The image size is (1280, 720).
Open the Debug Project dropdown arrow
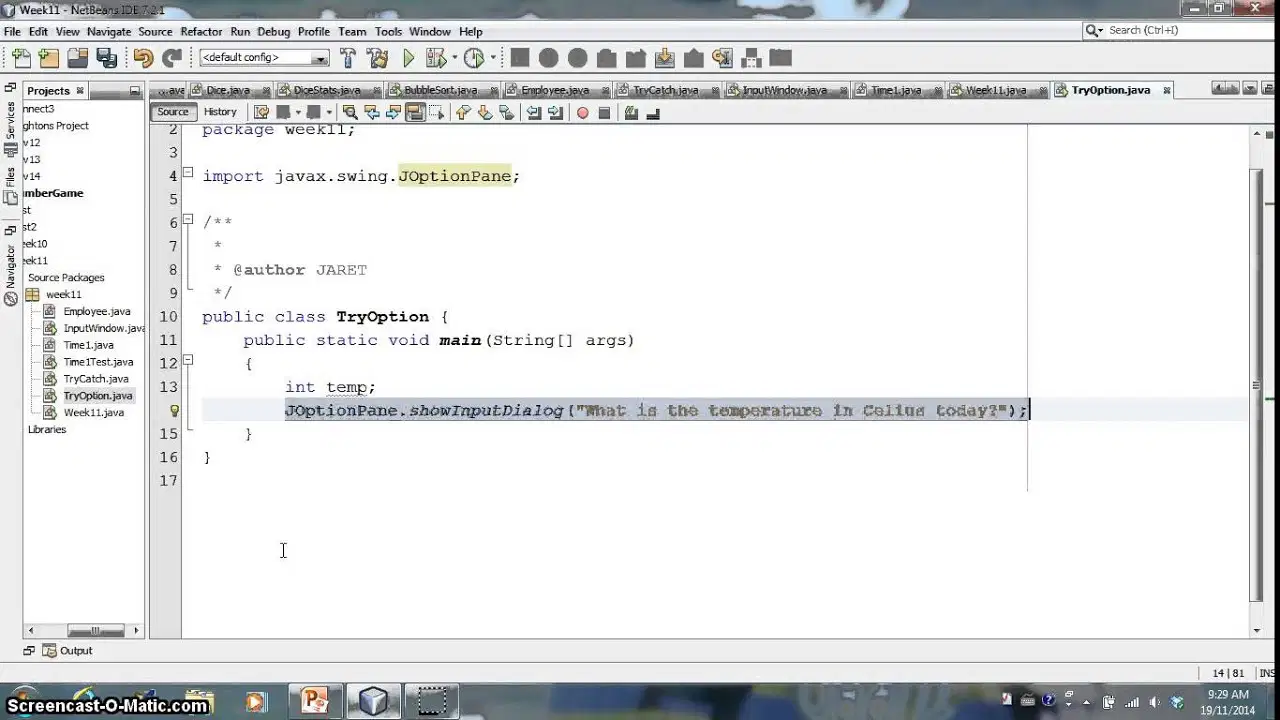(x=454, y=58)
